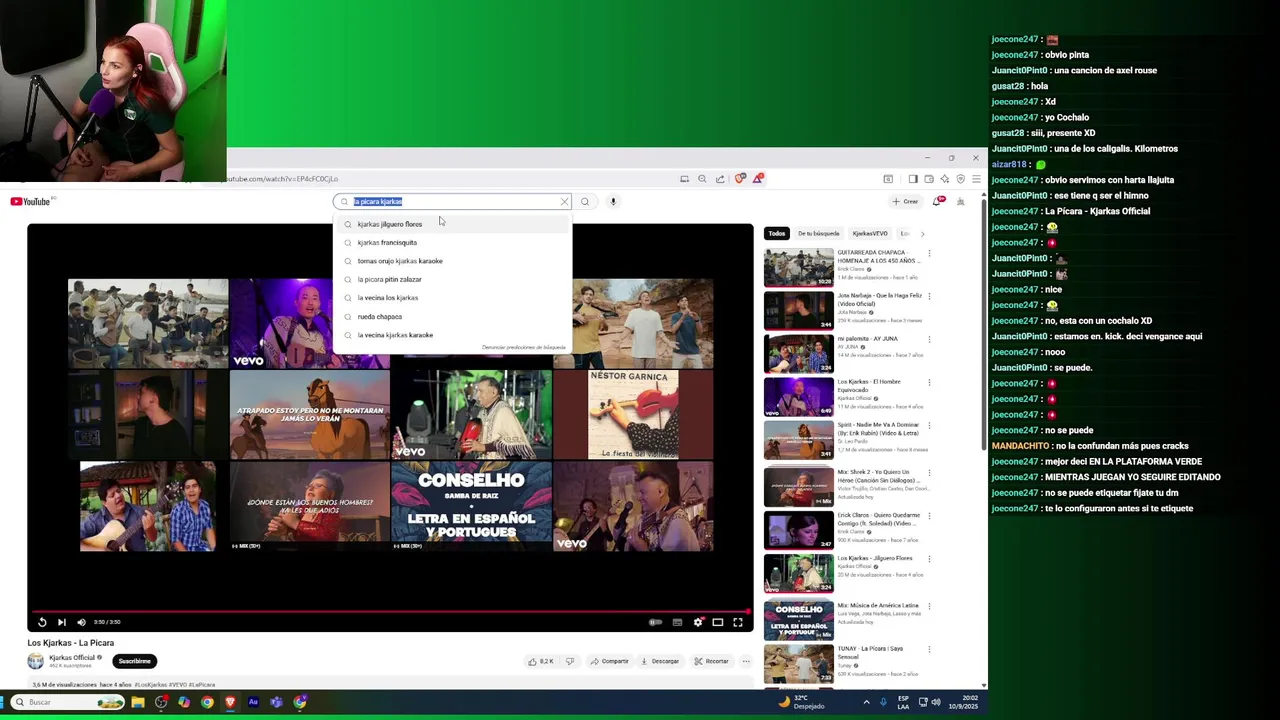Select suggestion 'kjarkas jilguero flores'

click(x=452, y=224)
